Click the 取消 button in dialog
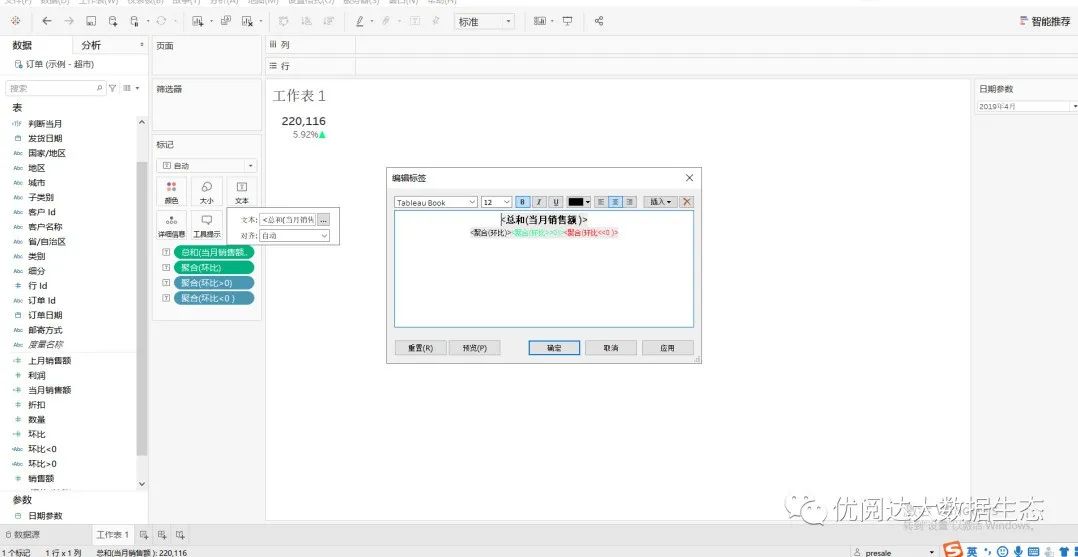Viewport: 1078px width, 557px height. [x=610, y=348]
